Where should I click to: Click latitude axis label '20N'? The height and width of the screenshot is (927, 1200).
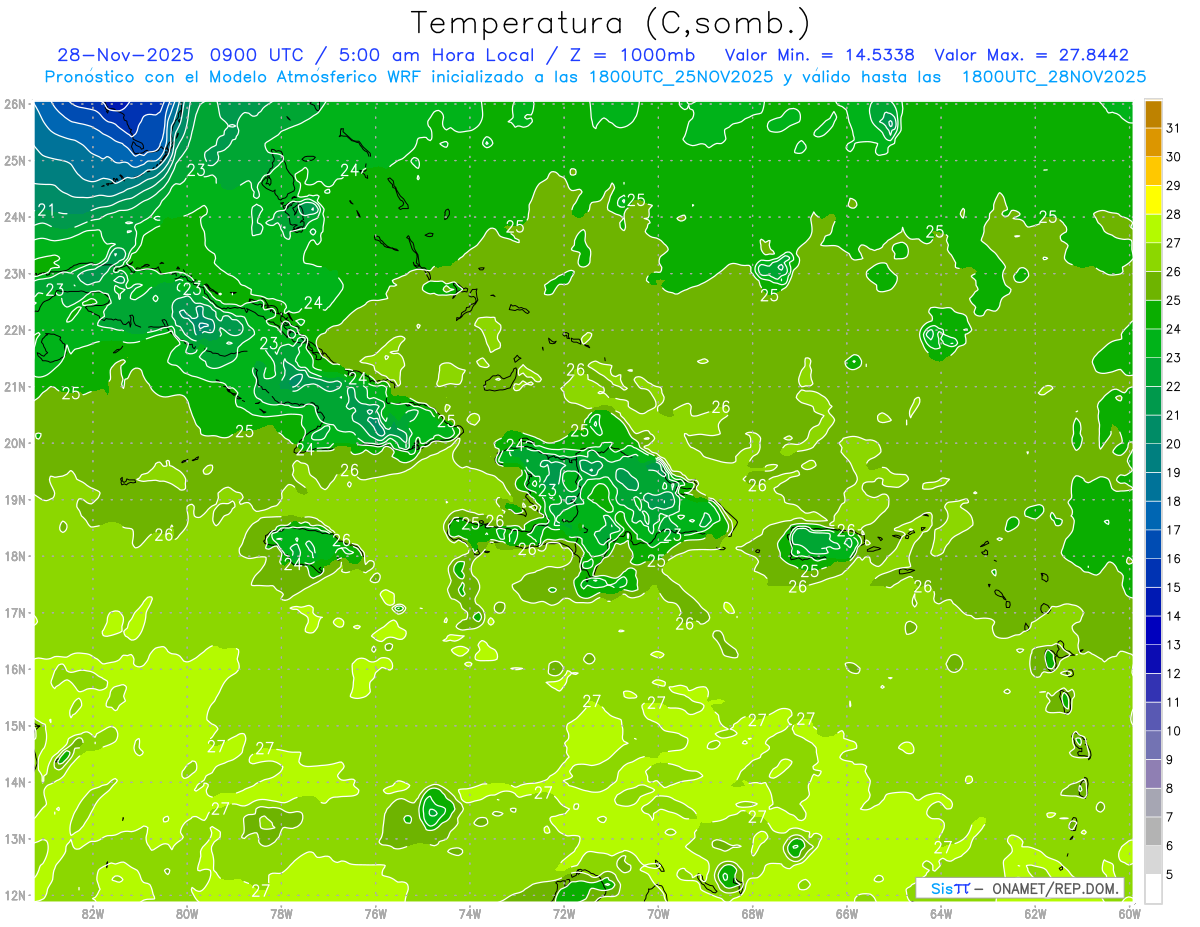tap(15, 443)
